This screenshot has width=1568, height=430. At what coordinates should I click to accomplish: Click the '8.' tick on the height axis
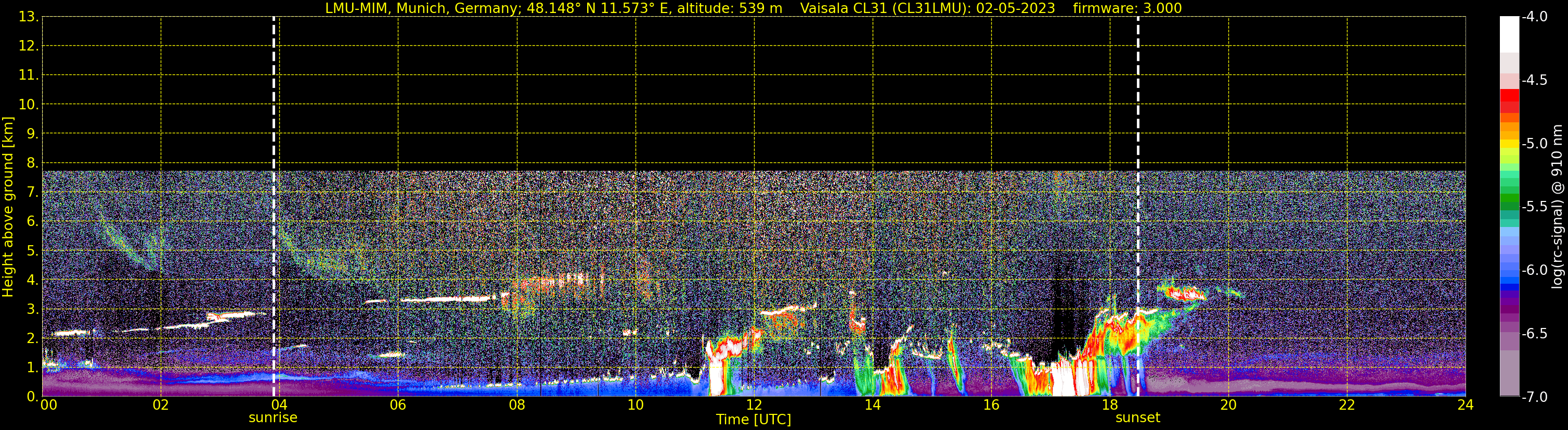coord(32,163)
